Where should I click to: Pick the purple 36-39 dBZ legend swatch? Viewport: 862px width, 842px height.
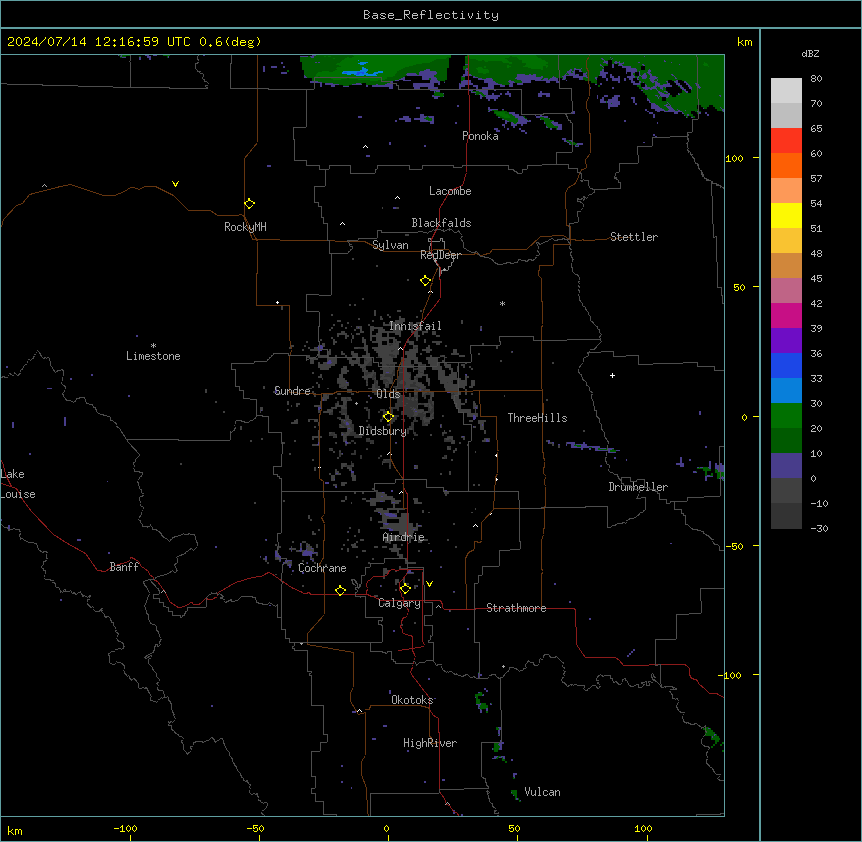click(x=786, y=340)
